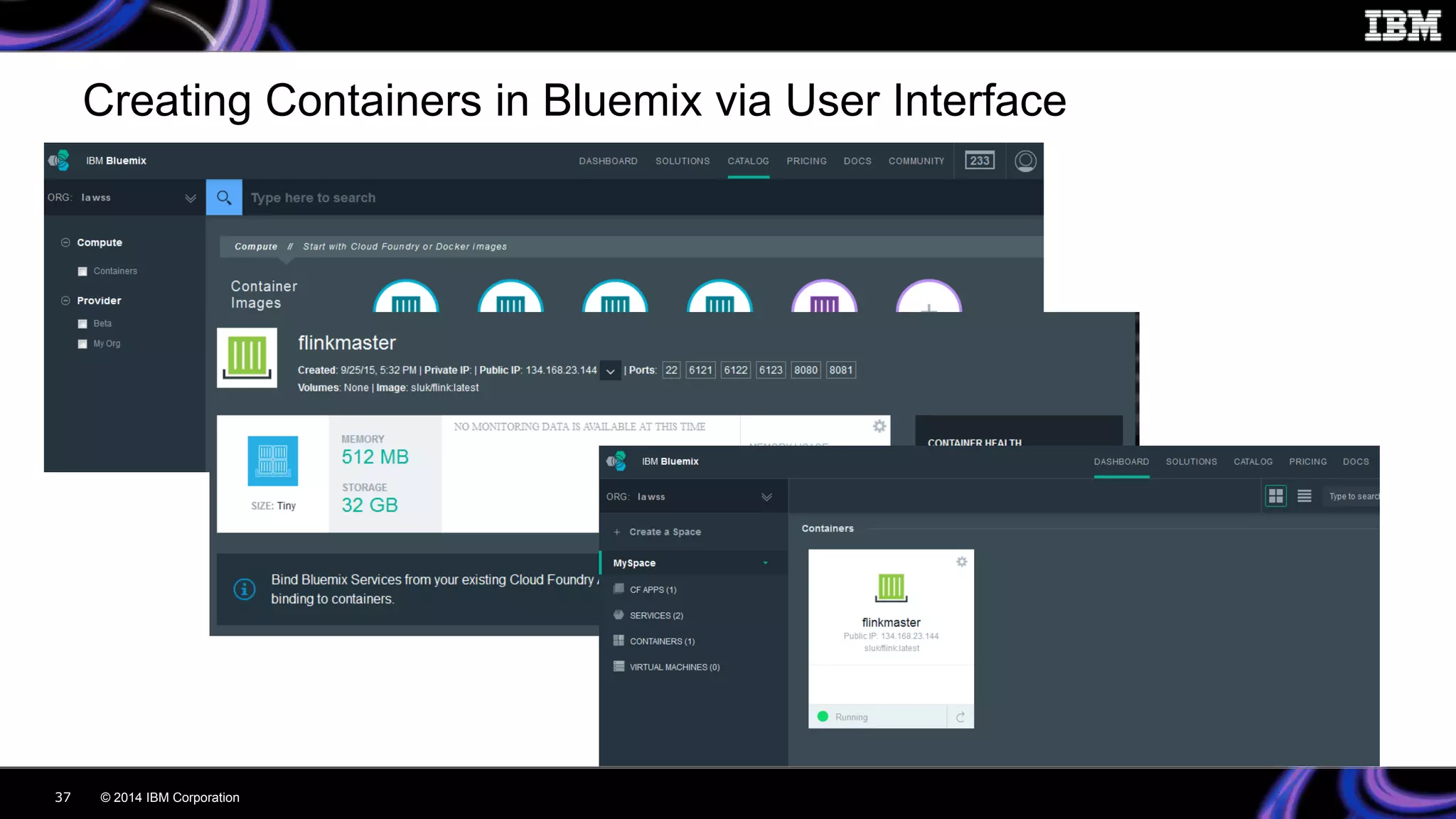Click the CONTAINERS icon in MySpace
The image size is (1456, 819).
619,641
